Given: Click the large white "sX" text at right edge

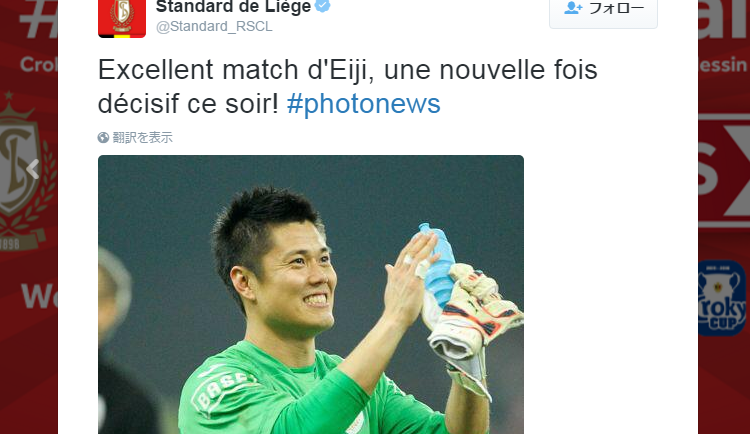Looking at the screenshot, I should [x=724, y=170].
